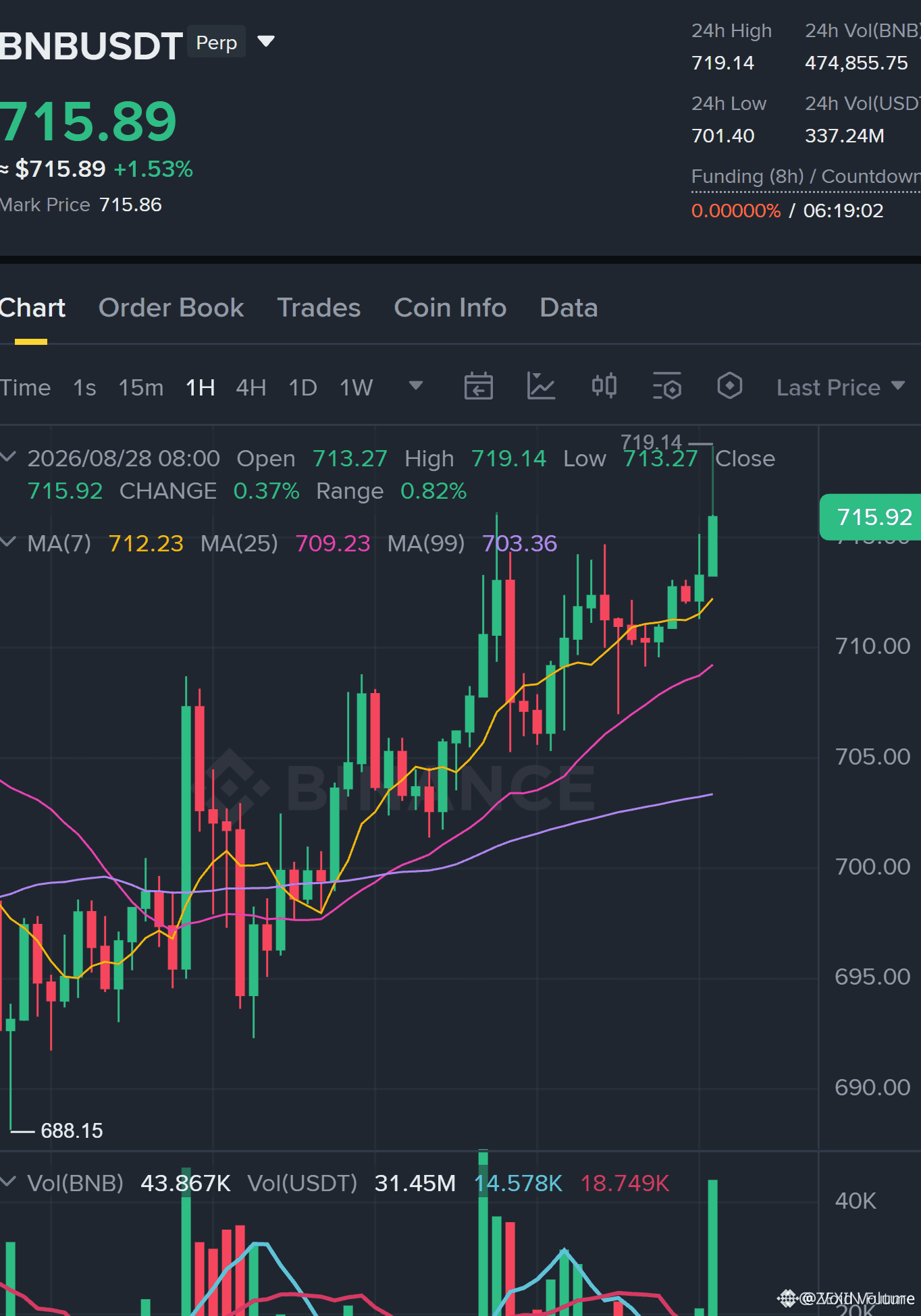Open the more time intervals dropdown
The height and width of the screenshot is (1316, 921).
click(x=416, y=386)
